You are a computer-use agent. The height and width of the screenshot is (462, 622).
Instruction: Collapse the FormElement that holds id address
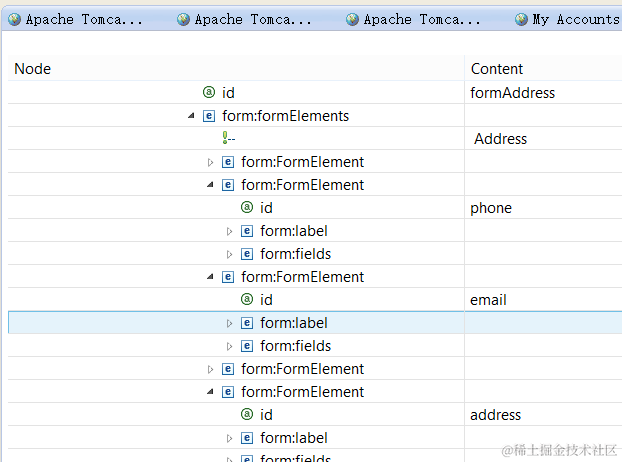point(210,392)
